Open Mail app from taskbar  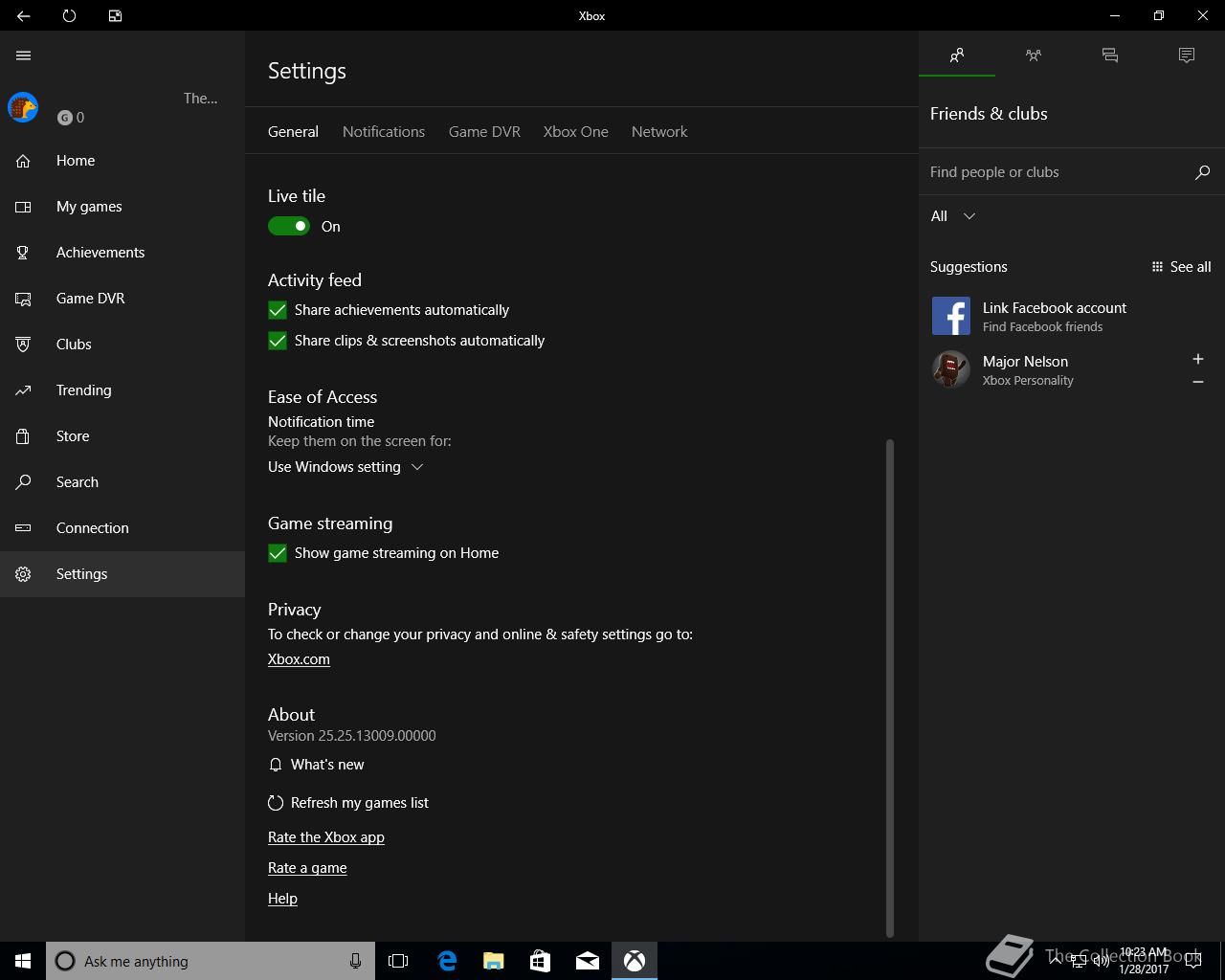point(588,961)
